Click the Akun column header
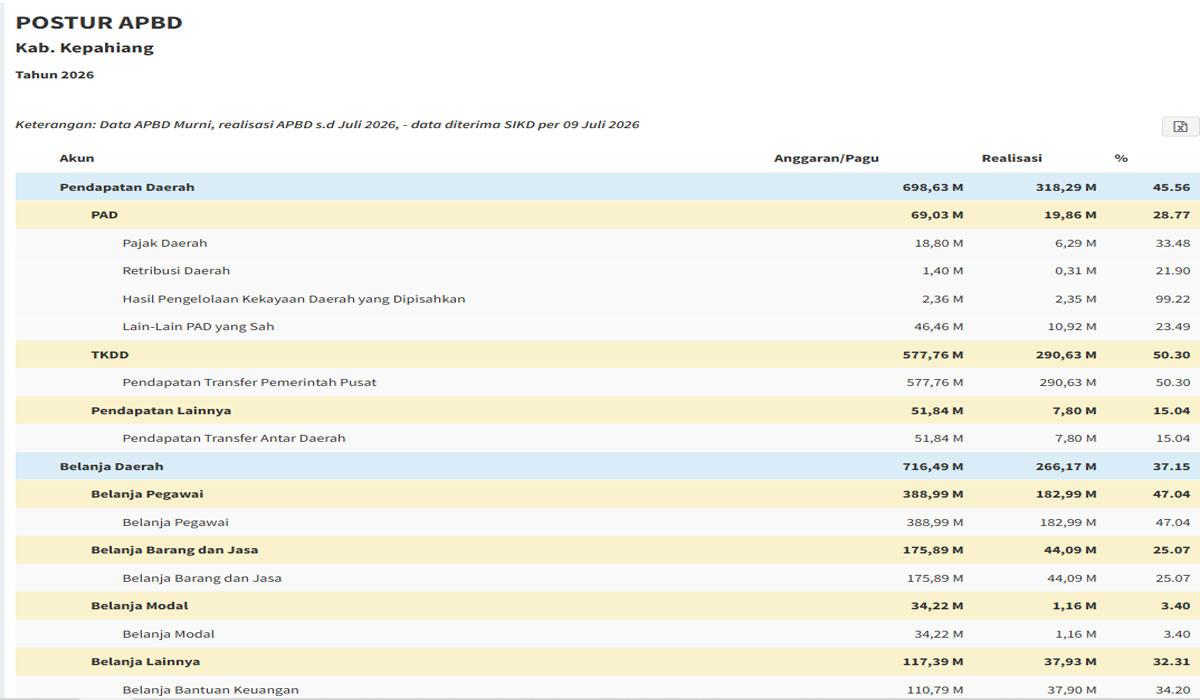Screen dimensions: 1200x700 [x=77, y=158]
